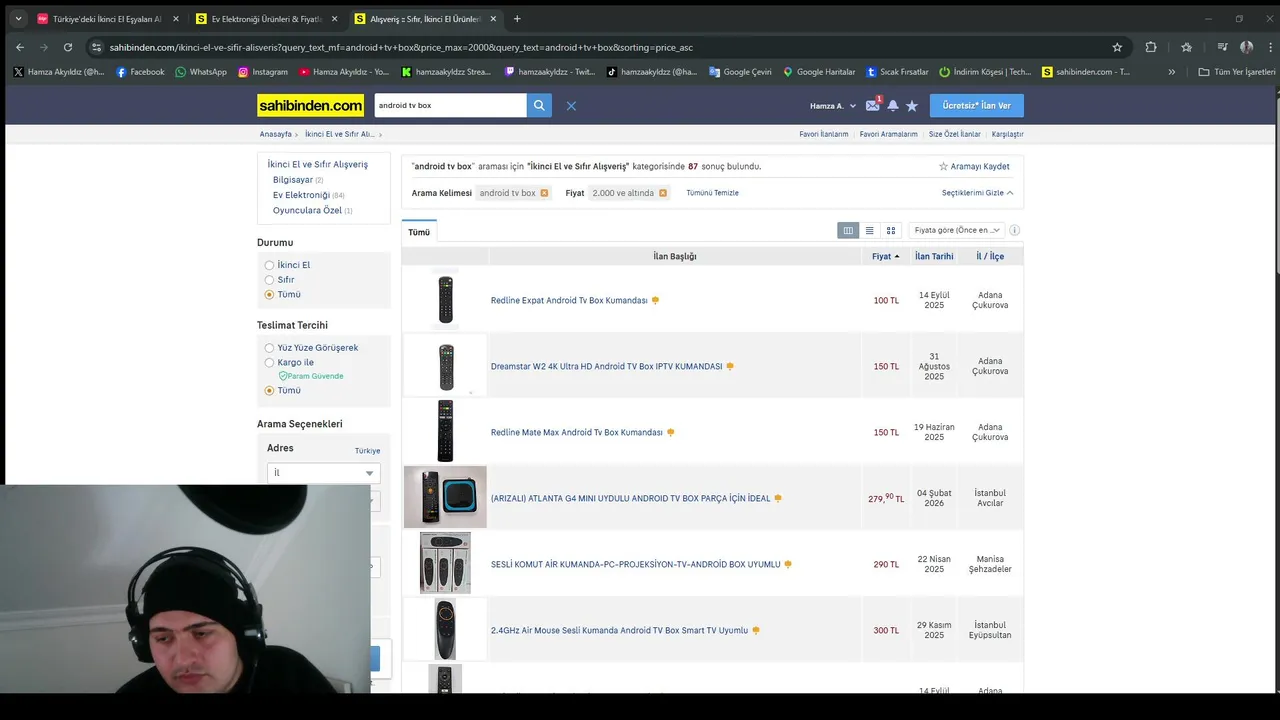
Task: Open Google Çeviri bookmark
Action: [740, 72]
